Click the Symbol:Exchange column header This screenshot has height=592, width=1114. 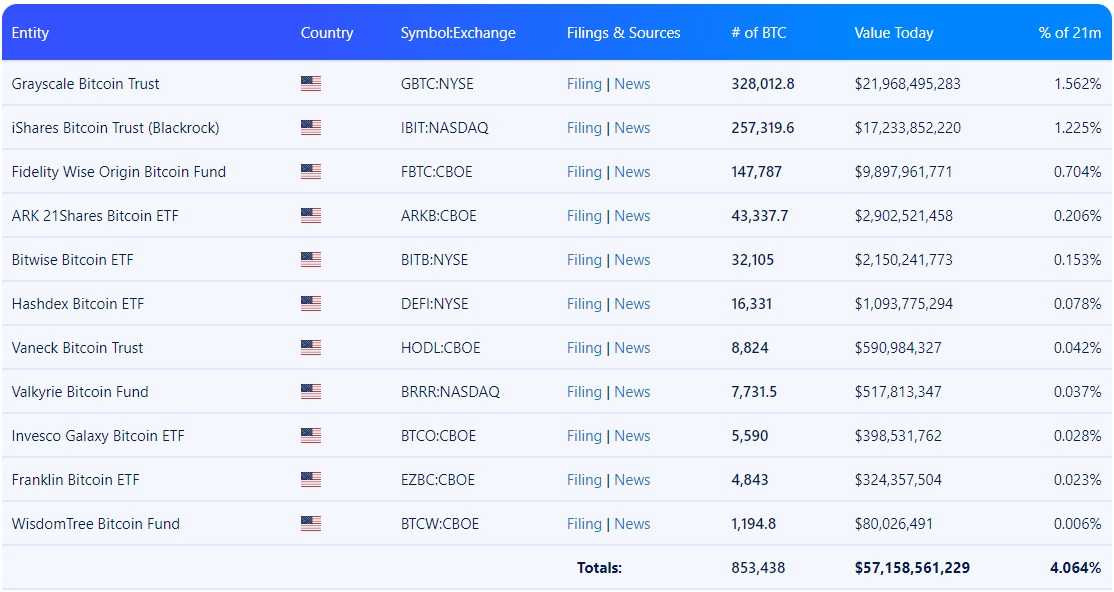458,33
